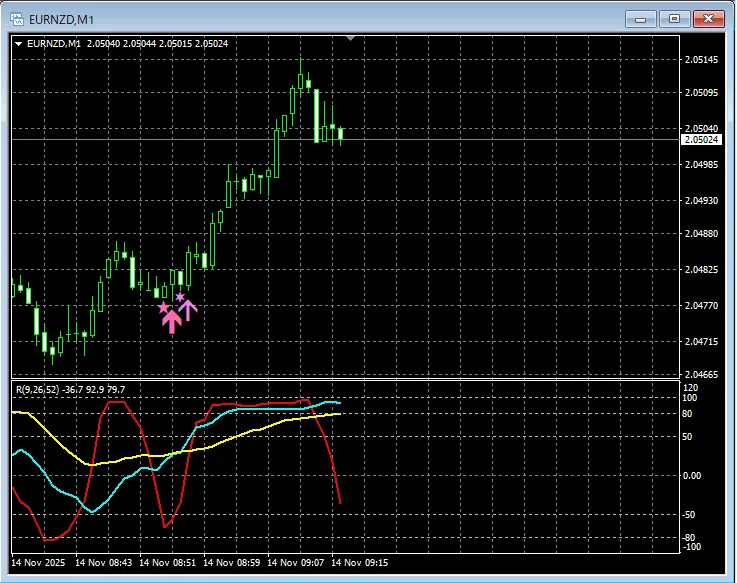The height and width of the screenshot is (583, 737).
Task: Click the 14 Nov 09:07 time label
Action: 296,562
